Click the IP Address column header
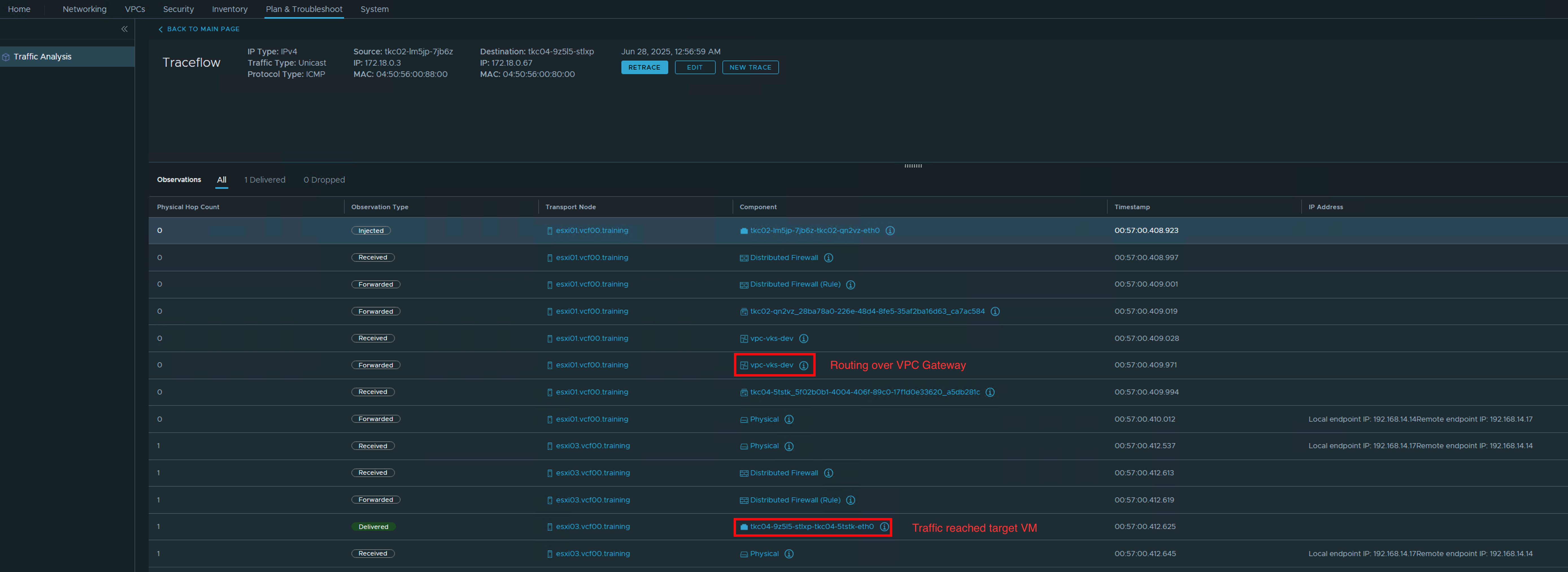 click(1326, 207)
